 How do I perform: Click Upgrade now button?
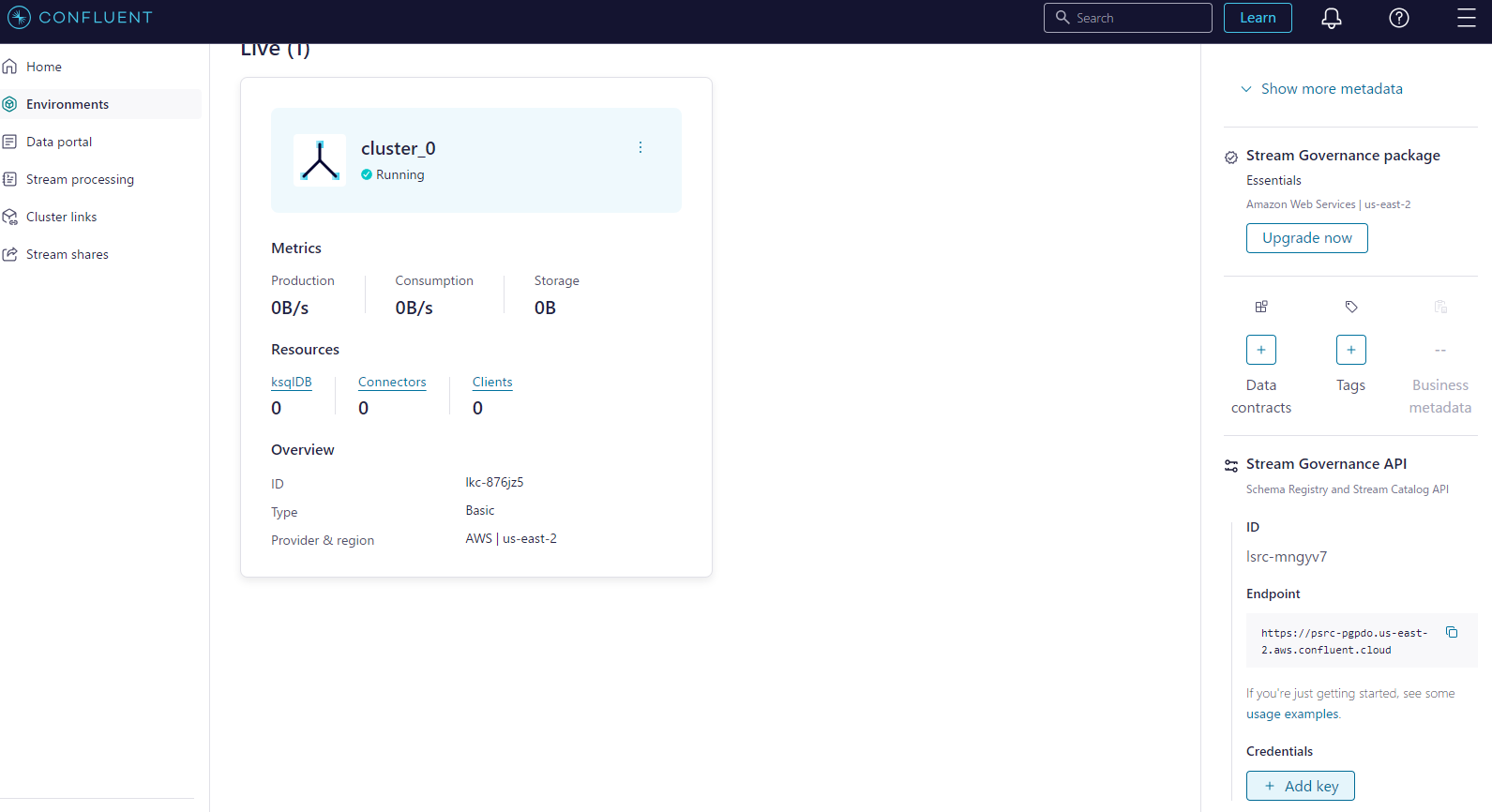coord(1306,238)
